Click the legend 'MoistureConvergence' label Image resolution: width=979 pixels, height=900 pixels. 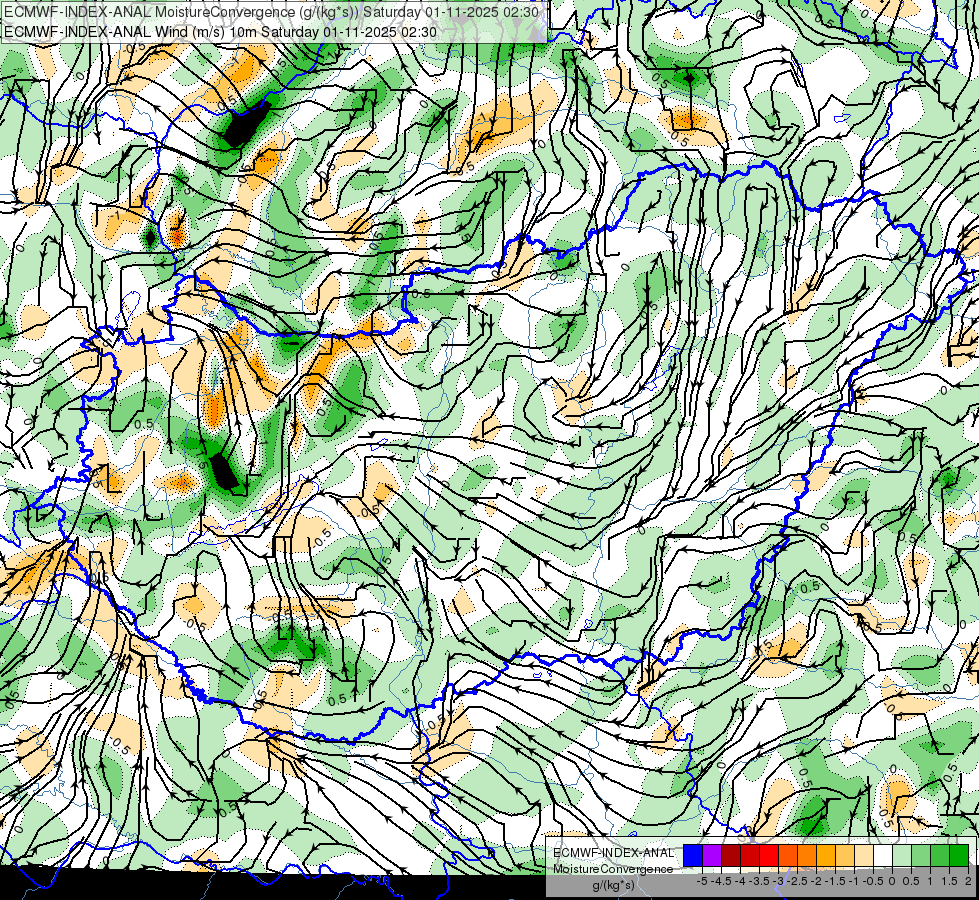pyautogui.click(x=613, y=869)
